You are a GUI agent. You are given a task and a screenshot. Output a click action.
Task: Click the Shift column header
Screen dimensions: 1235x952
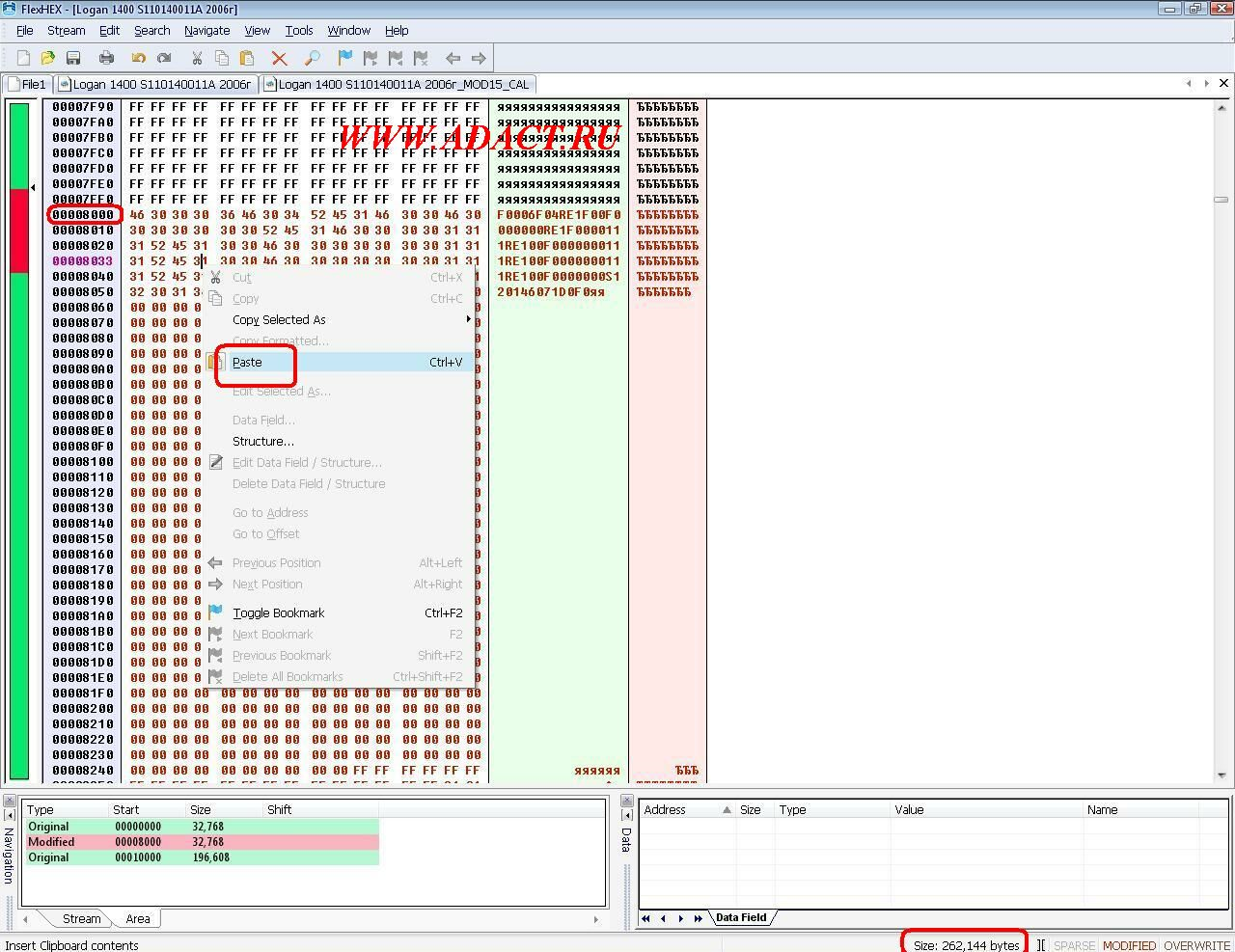pos(320,809)
